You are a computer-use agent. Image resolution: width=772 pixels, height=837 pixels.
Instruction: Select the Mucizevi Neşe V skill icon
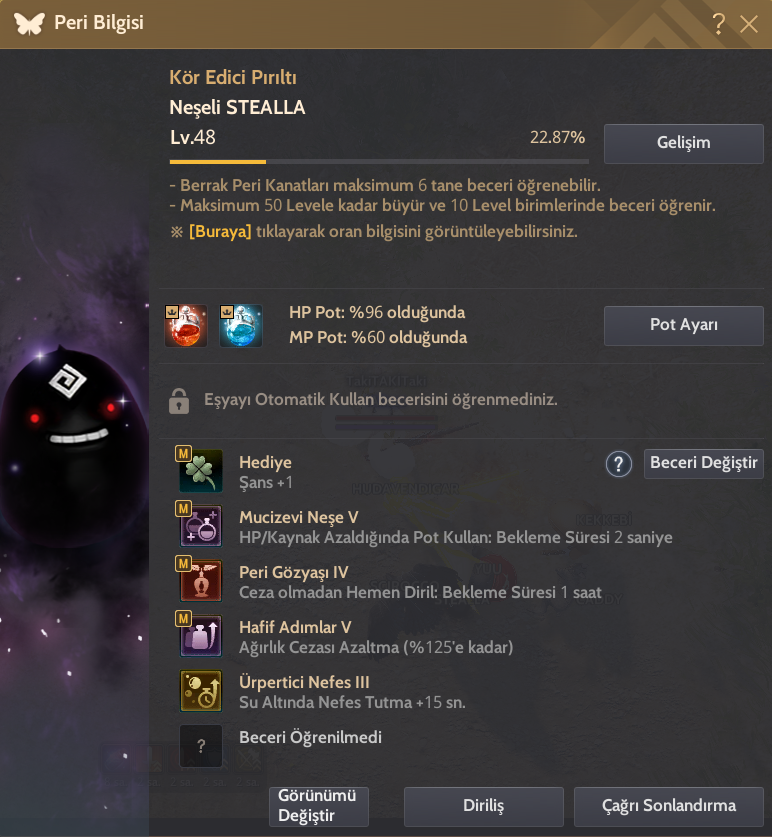pos(201,525)
